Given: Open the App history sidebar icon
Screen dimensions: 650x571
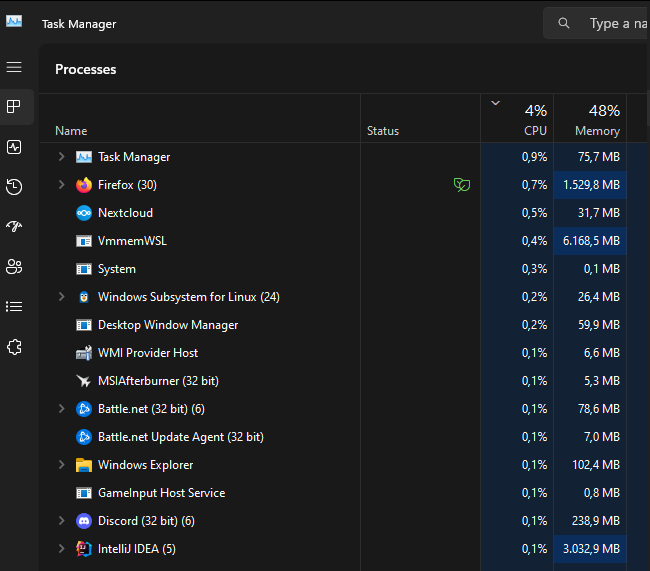Looking at the screenshot, I should pyautogui.click(x=14, y=187).
